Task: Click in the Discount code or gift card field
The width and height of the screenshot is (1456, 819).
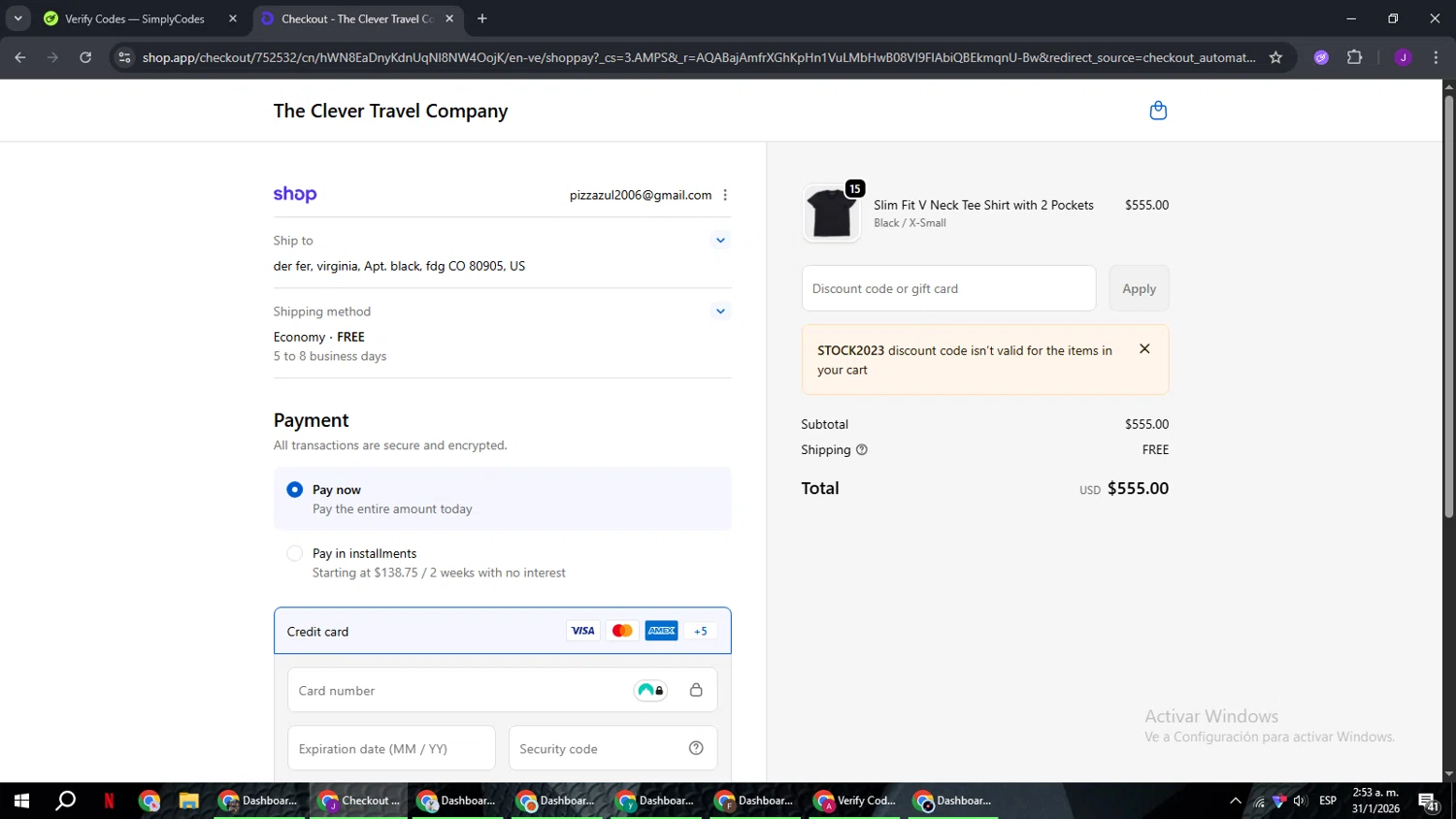Action: pos(948,288)
